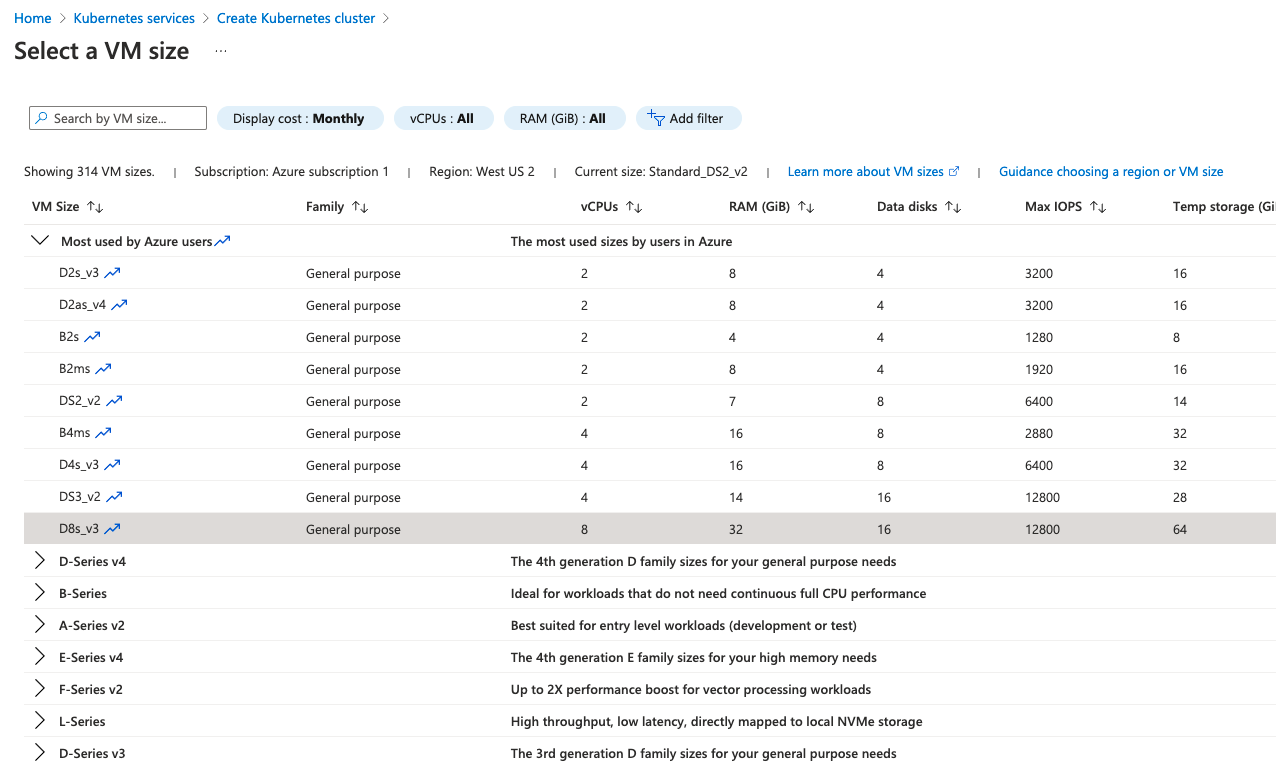The height and width of the screenshot is (768, 1276).
Task: Click Max IOPS value 1920 in B2ms row
Action: click(1039, 369)
